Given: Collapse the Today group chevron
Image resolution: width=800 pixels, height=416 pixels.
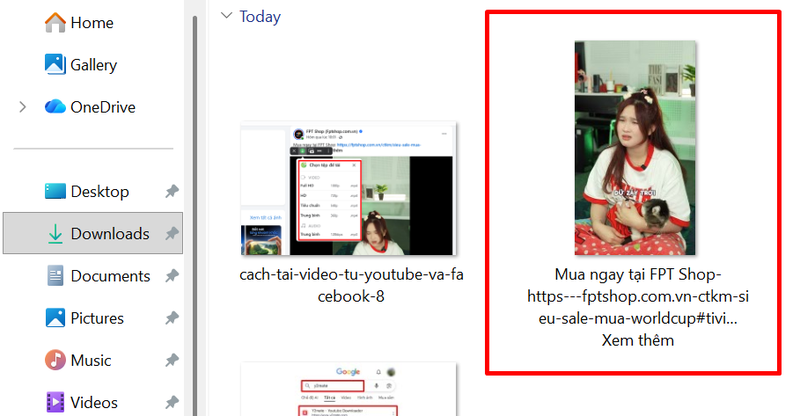Looking at the screenshot, I should (x=226, y=15).
